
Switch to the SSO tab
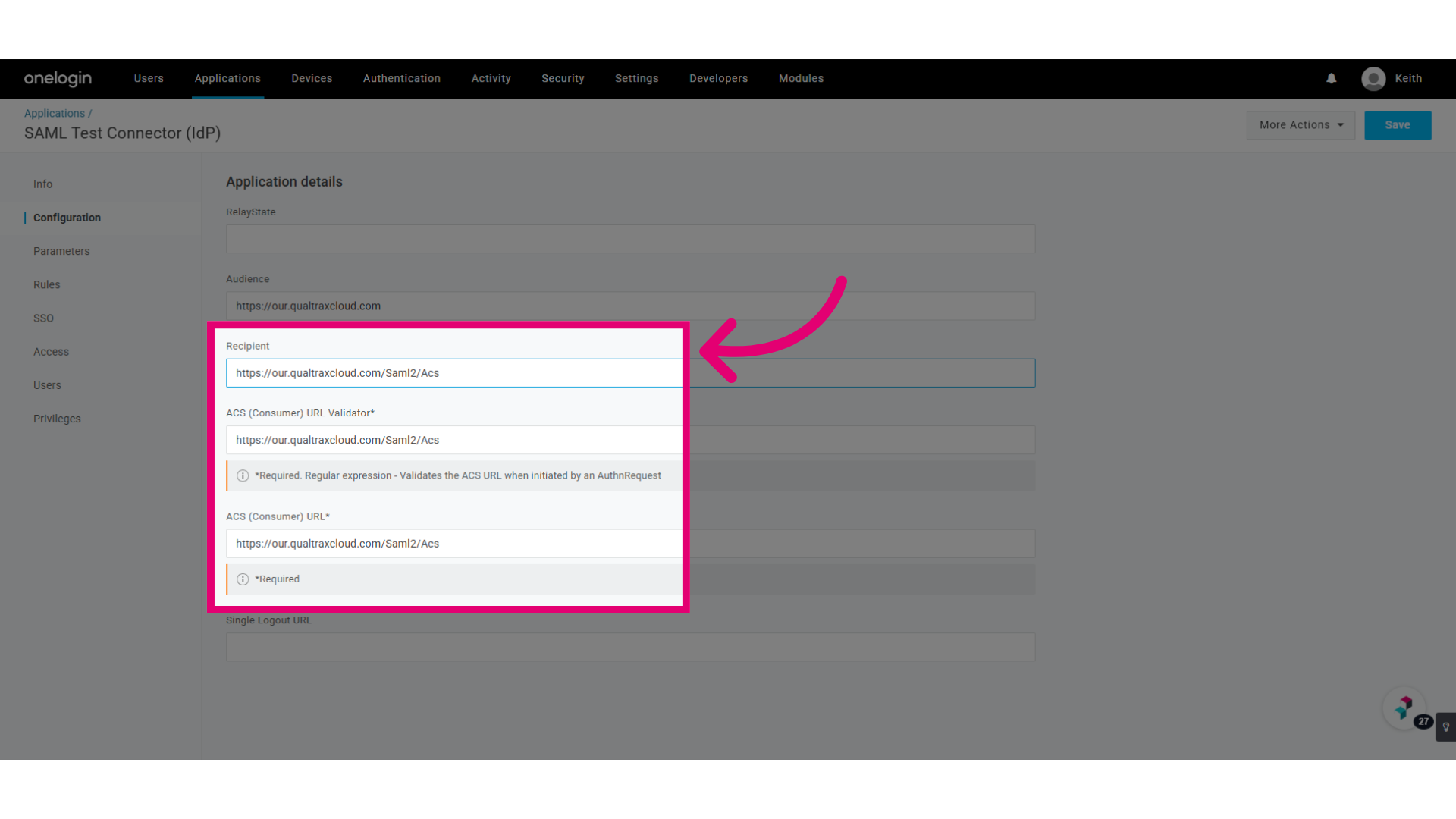(x=43, y=318)
